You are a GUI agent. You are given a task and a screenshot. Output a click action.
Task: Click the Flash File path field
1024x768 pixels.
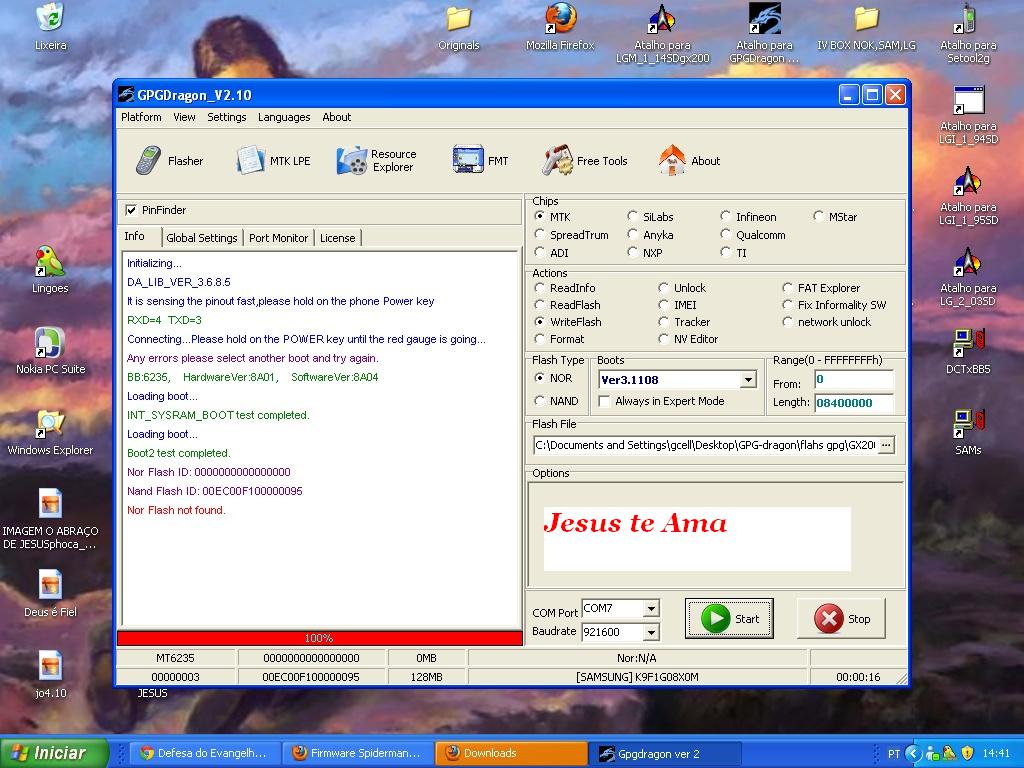pyautogui.click(x=705, y=445)
